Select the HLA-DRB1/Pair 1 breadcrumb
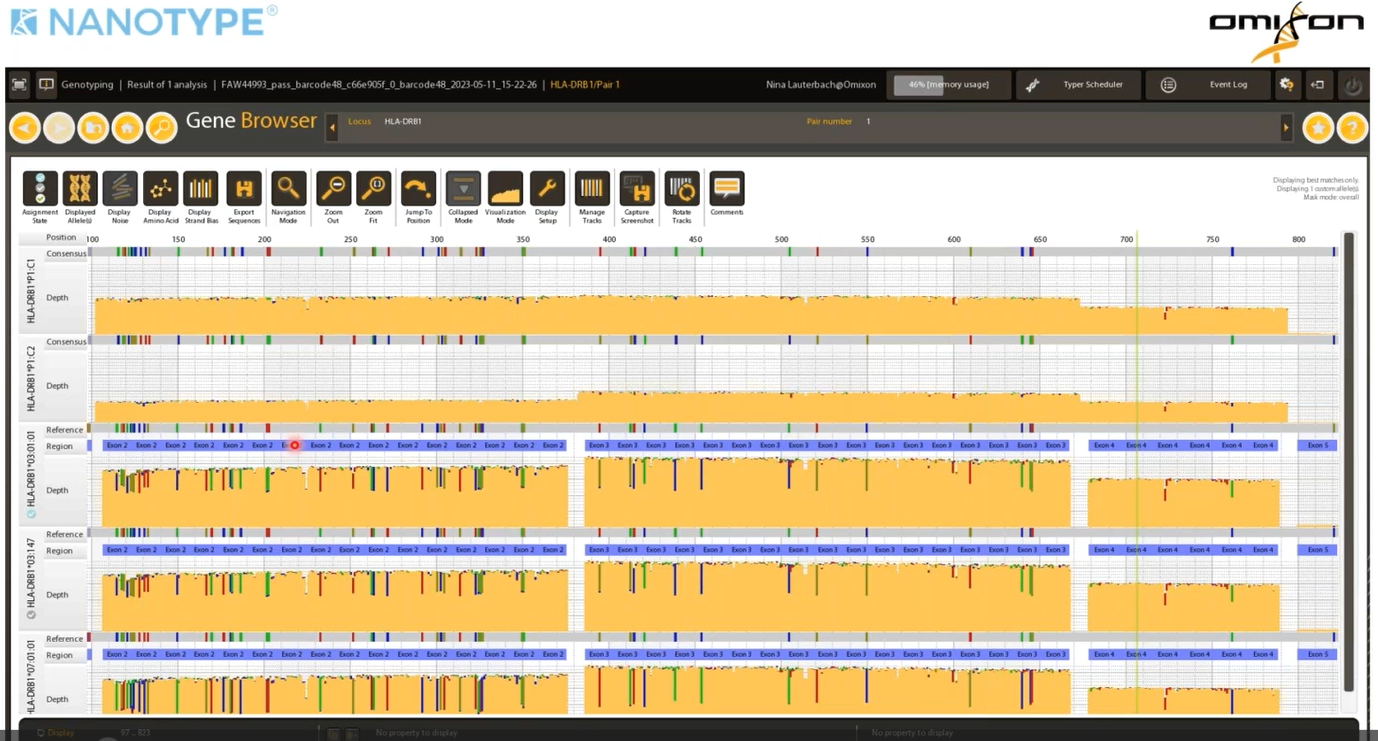Screen dimensions: 1378x741 coord(584,85)
